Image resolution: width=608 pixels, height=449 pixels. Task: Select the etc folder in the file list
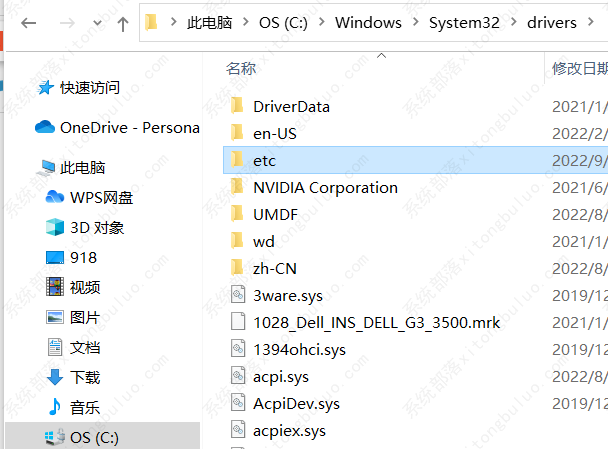pyautogui.click(x=264, y=160)
